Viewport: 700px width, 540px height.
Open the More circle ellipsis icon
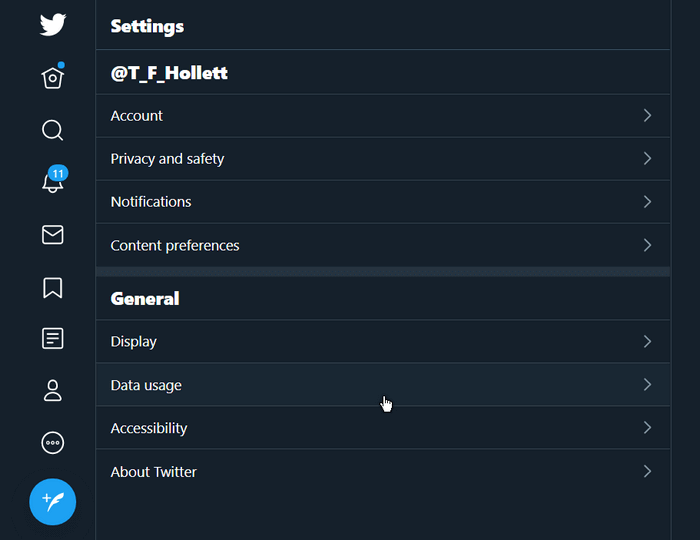pyautogui.click(x=53, y=443)
